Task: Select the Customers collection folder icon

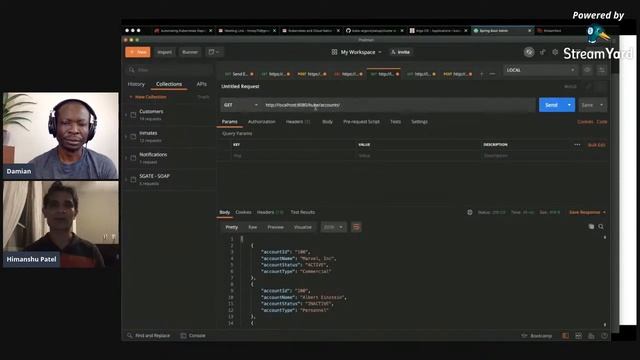Action: (133, 115)
